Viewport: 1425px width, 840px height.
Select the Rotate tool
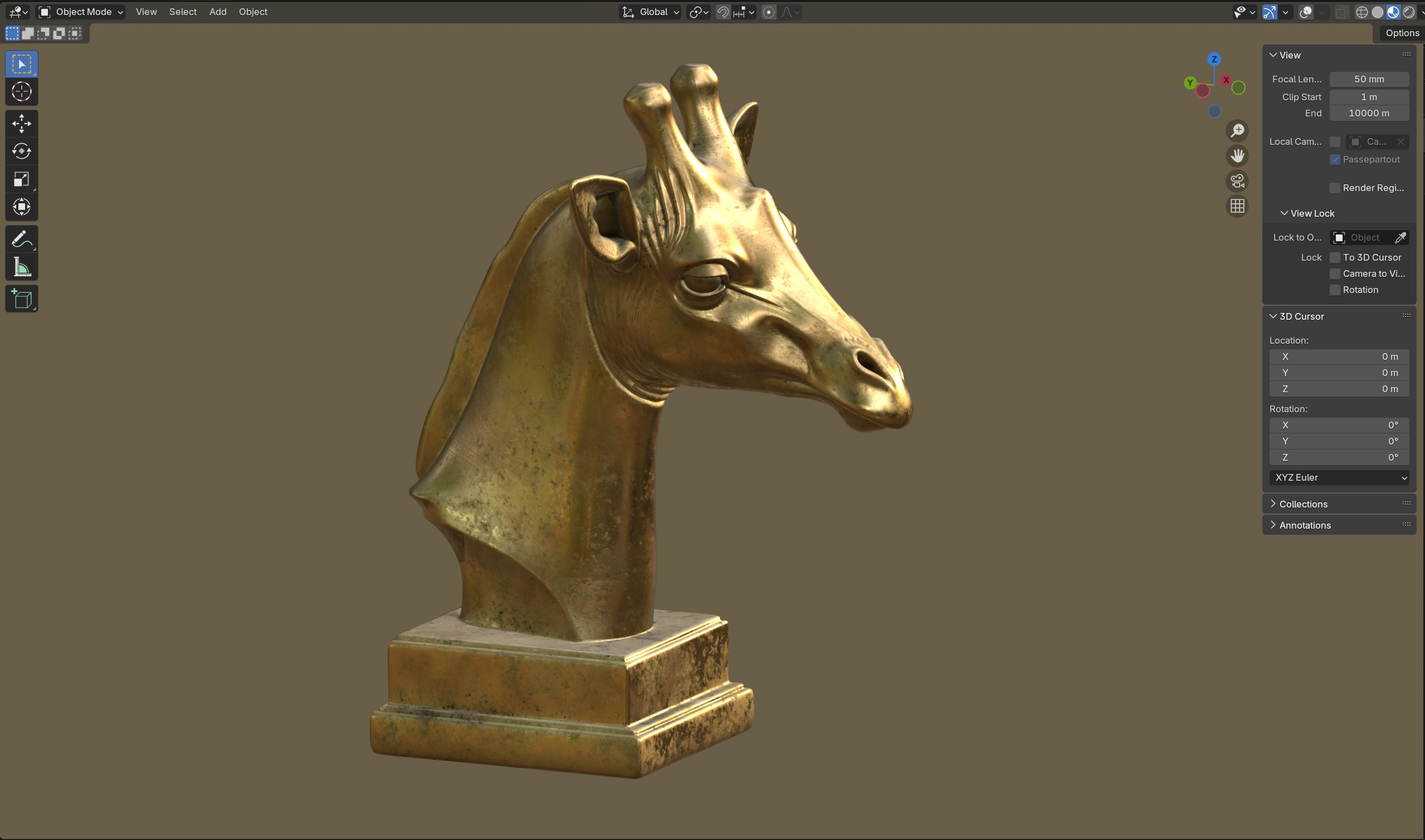point(22,151)
